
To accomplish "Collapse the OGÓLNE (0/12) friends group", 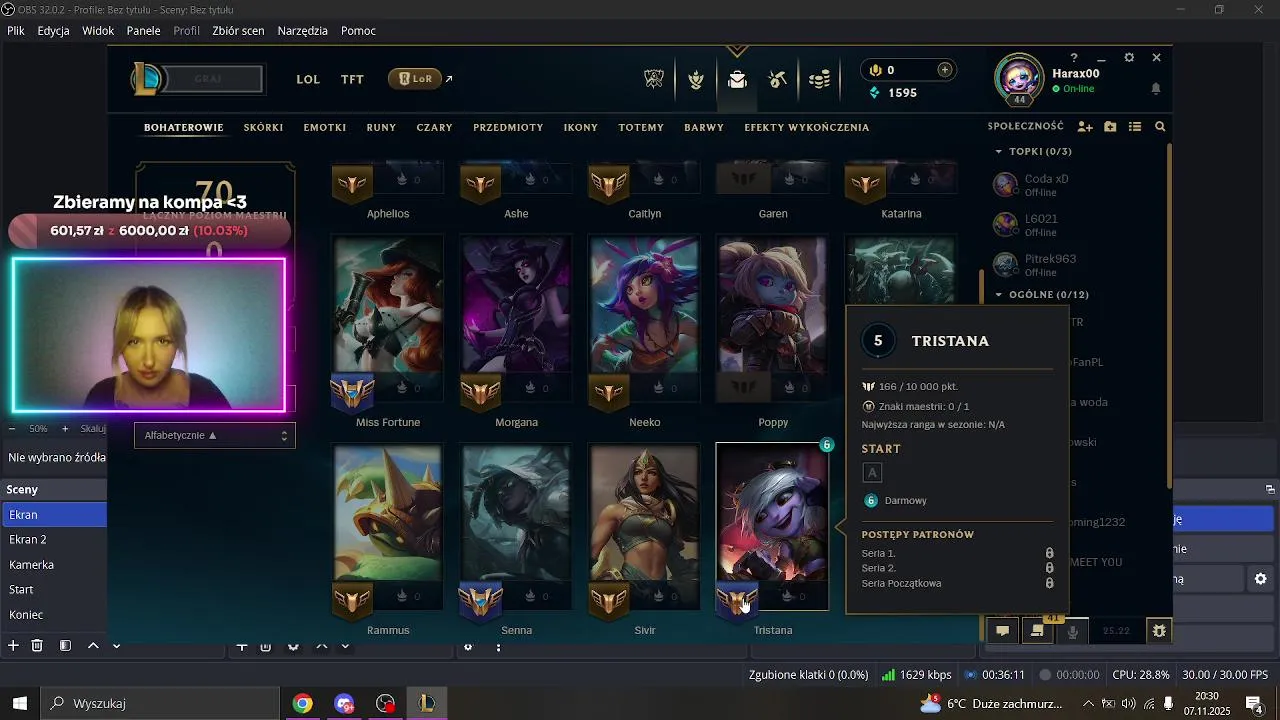I will pyautogui.click(x=998, y=295).
